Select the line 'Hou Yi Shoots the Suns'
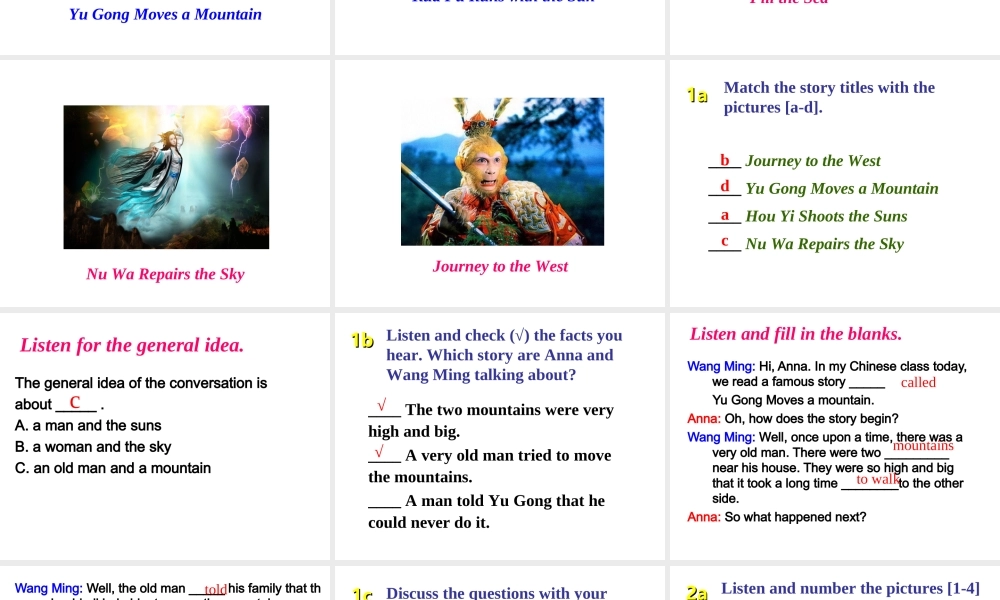 826,216
